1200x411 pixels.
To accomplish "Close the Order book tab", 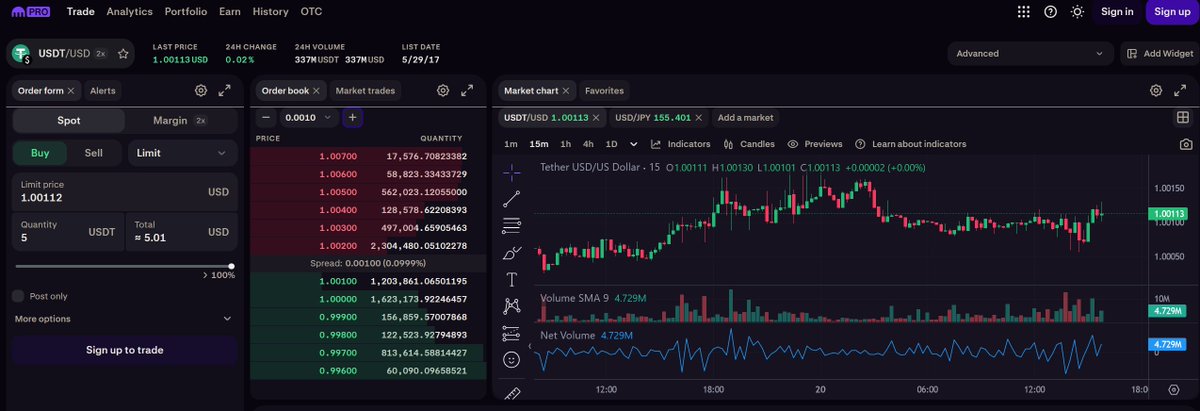I will click(x=316, y=91).
